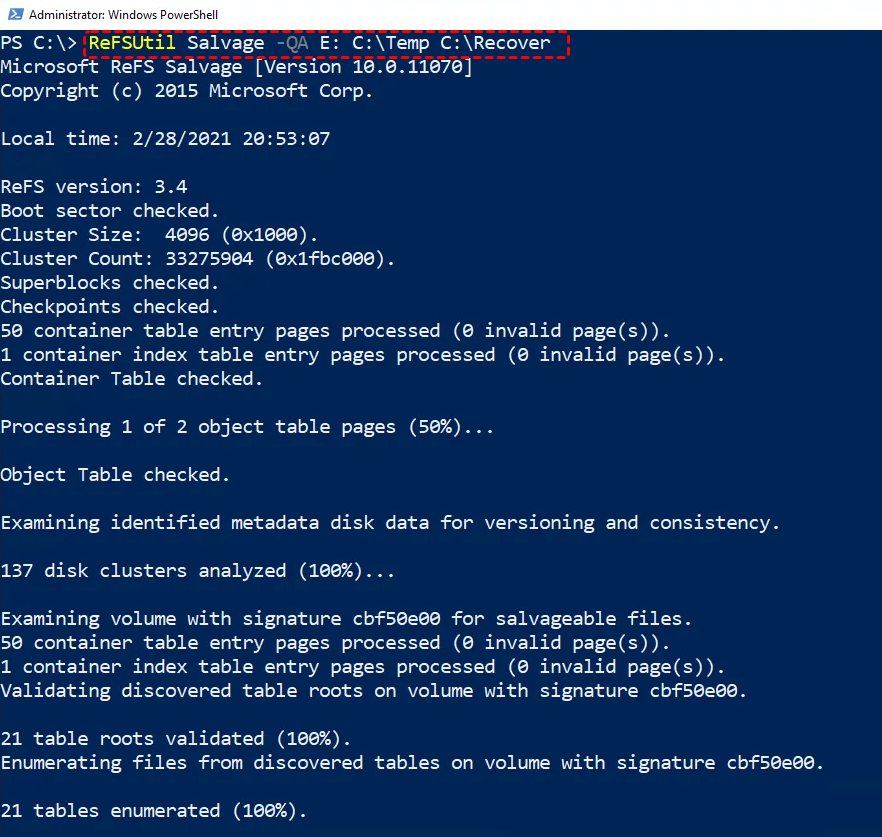Click the Local time 2/28/2021 line
The image size is (882, 837).
tap(165, 139)
